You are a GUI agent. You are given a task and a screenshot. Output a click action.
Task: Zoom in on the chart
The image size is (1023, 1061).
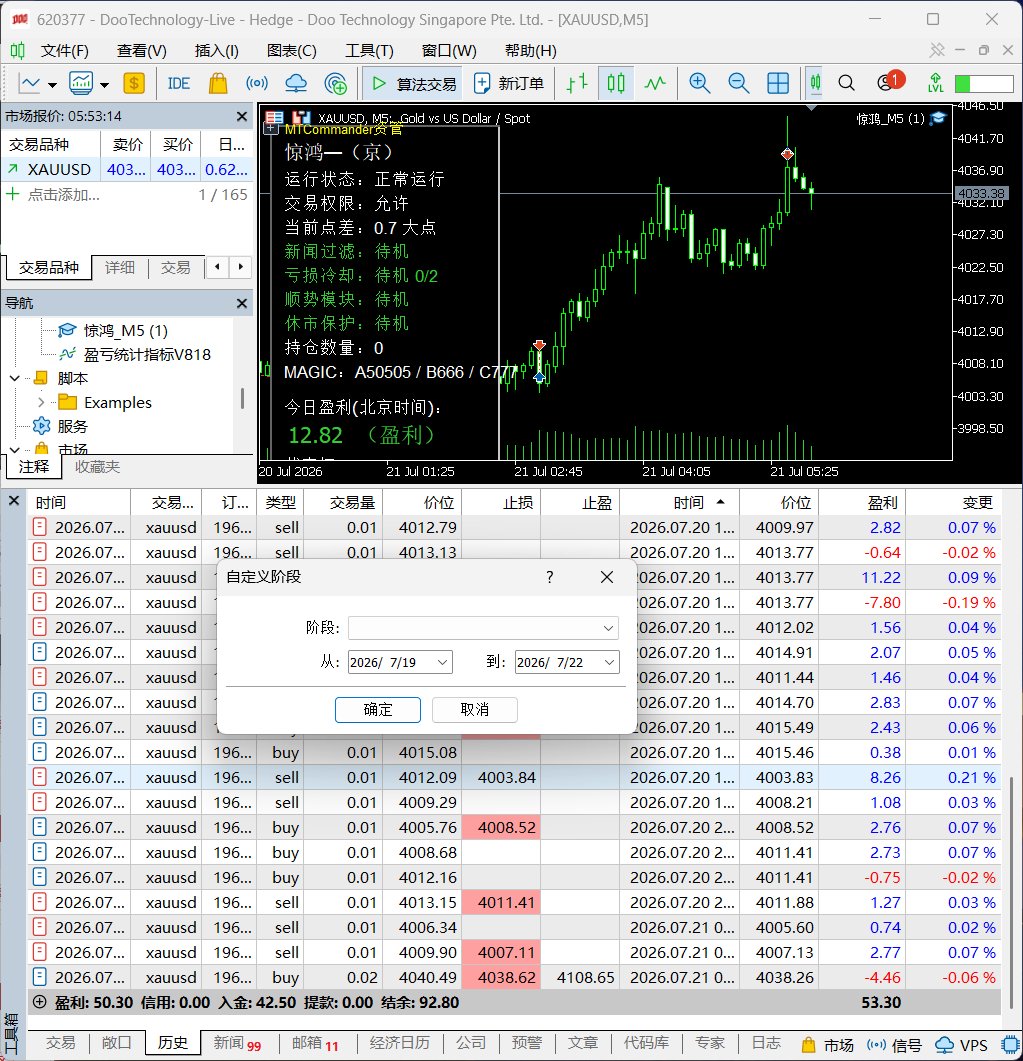pyautogui.click(x=699, y=83)
